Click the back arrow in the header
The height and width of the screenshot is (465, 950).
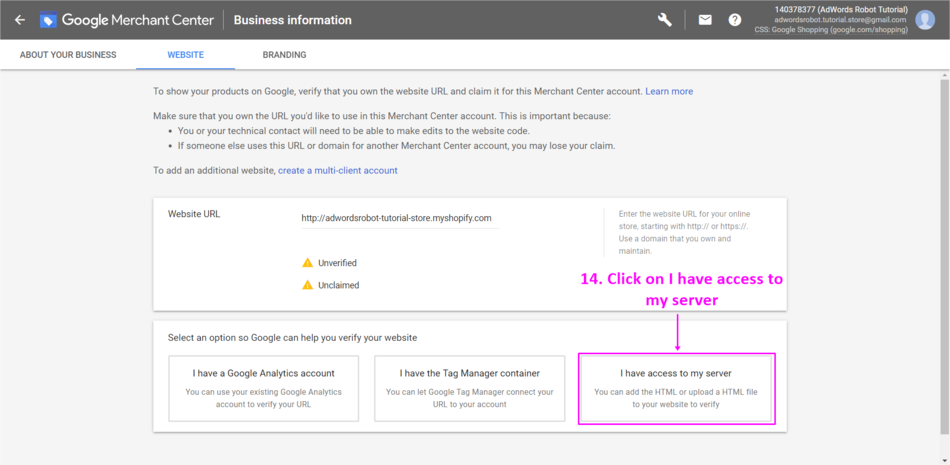(x=19, y=20)
